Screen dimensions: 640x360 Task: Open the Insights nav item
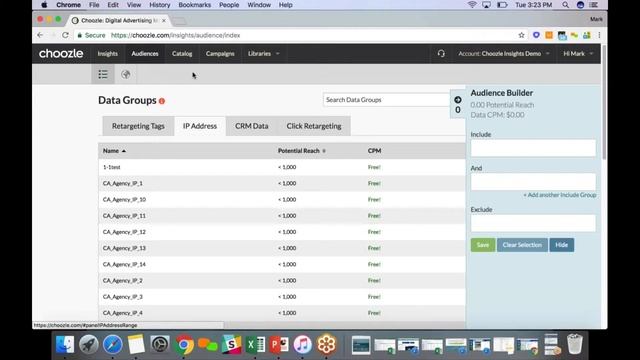(x=107, y=53)
